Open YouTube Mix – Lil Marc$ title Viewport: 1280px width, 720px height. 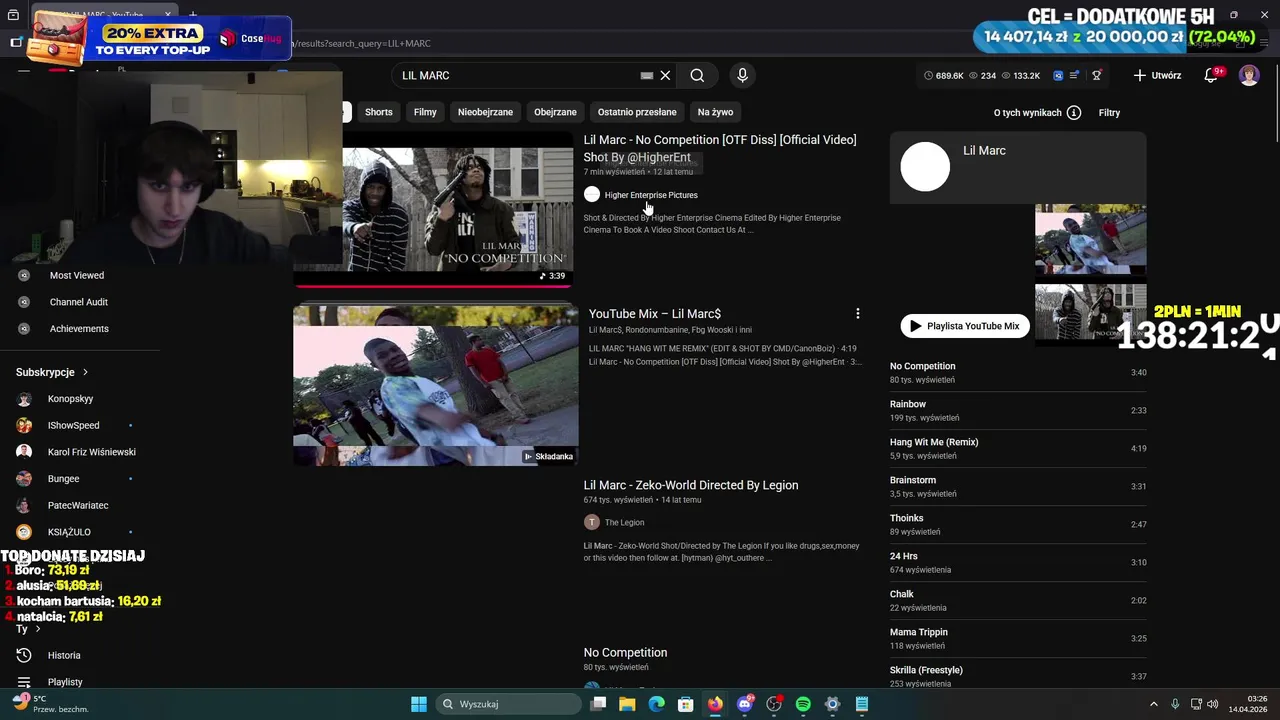(x=655, y=314)
